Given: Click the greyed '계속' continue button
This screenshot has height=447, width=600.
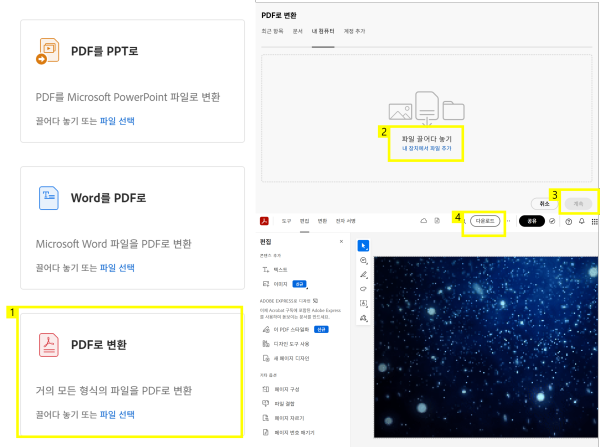Looking at the screenshot, I should (578, 204).
